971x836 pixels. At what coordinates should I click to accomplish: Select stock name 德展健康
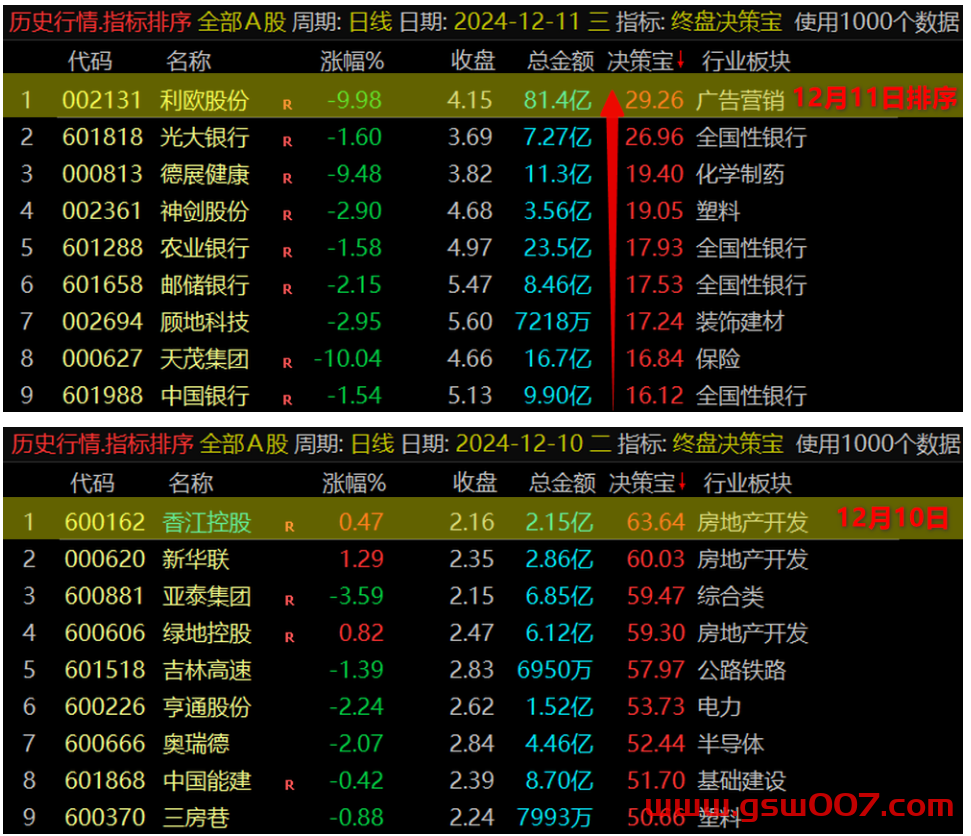pos(204,174)
